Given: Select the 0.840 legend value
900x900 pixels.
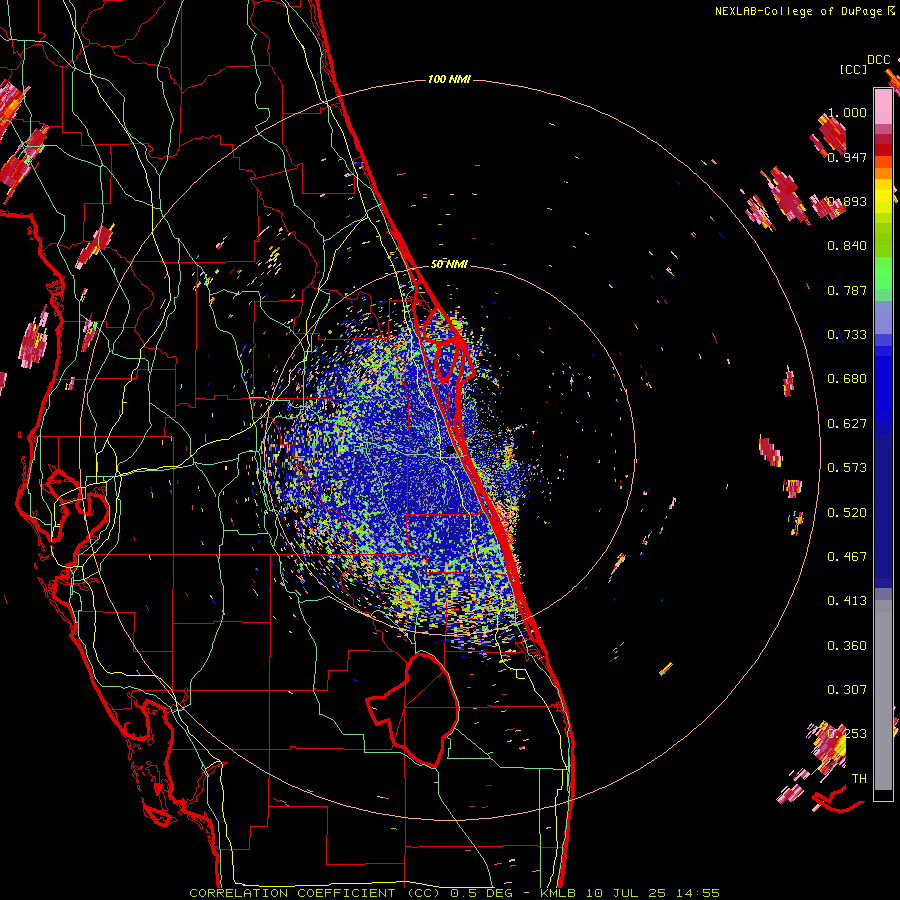Looking at the screenshot, I should [x=847, y=246].
